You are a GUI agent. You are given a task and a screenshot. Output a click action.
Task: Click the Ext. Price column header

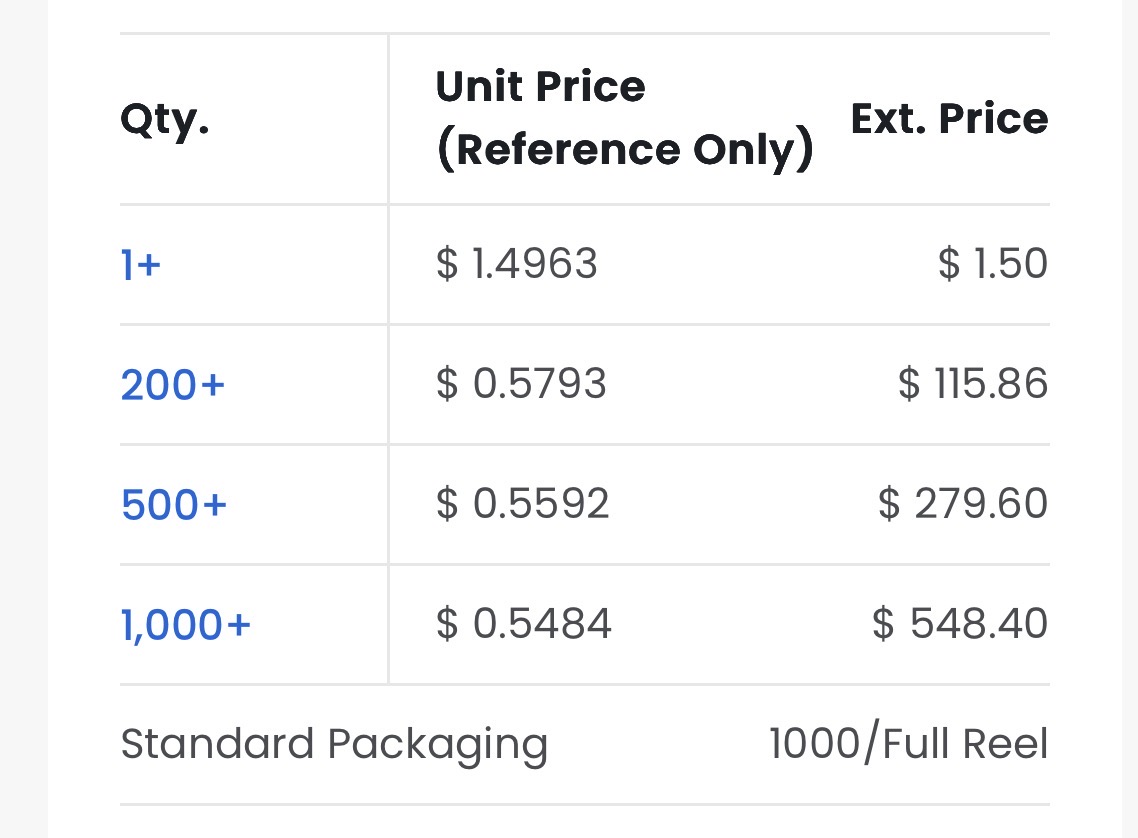[x=949, y=118]
